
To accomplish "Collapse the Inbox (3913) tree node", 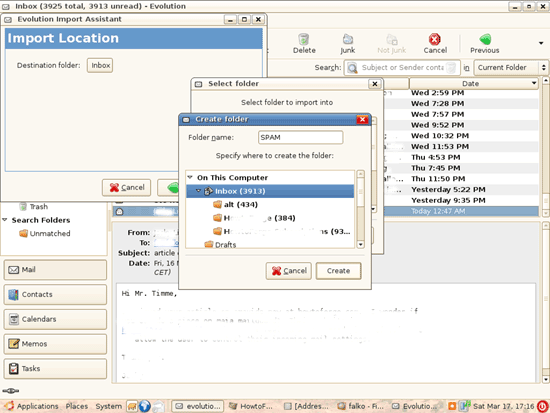I will tap(198, 191).
